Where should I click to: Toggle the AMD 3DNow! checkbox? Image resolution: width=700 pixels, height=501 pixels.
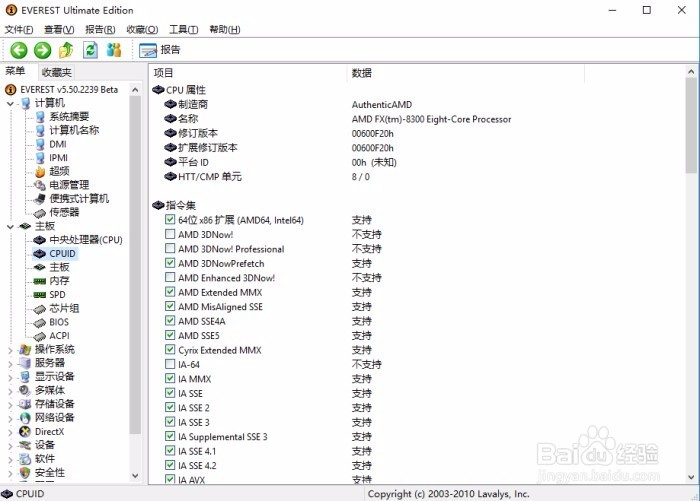[170, 234]
